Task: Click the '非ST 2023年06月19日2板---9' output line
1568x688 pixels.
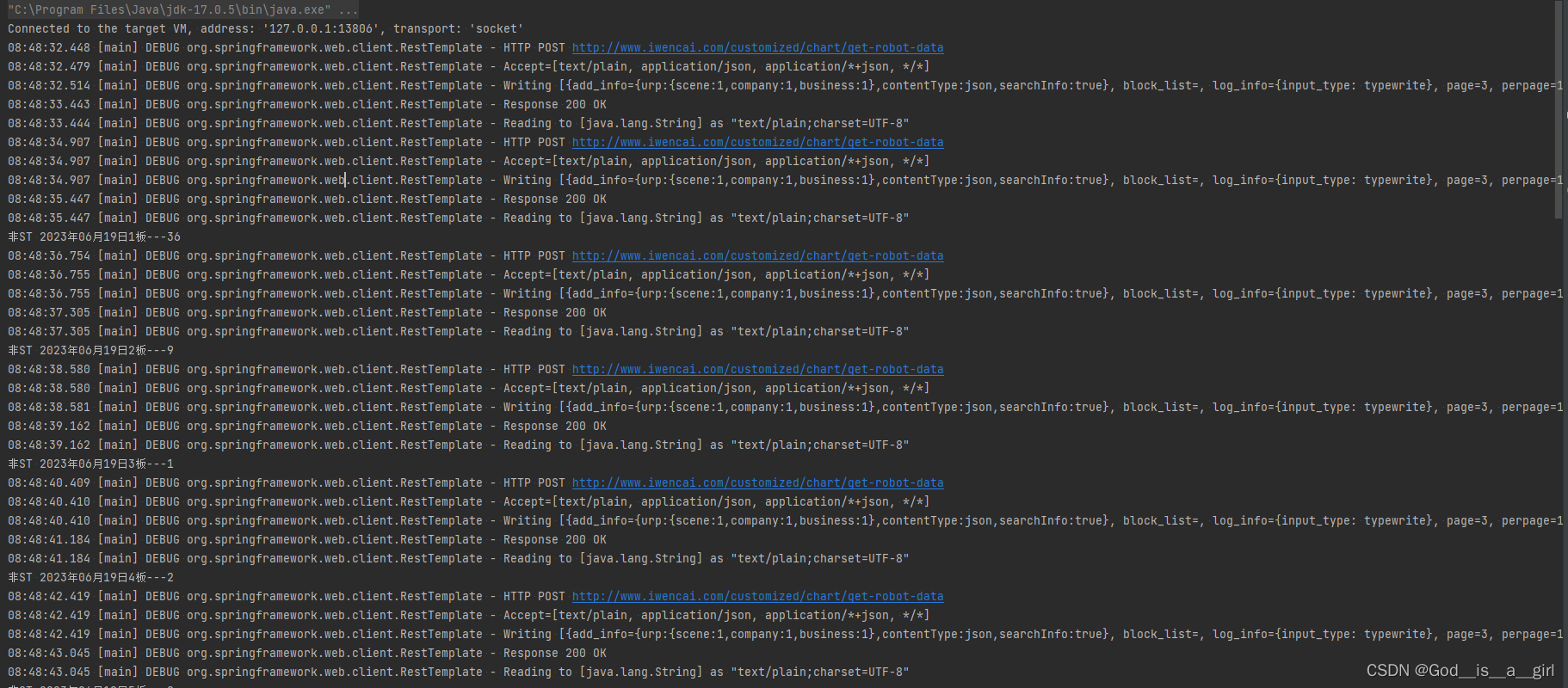Action: coord(91,351)
